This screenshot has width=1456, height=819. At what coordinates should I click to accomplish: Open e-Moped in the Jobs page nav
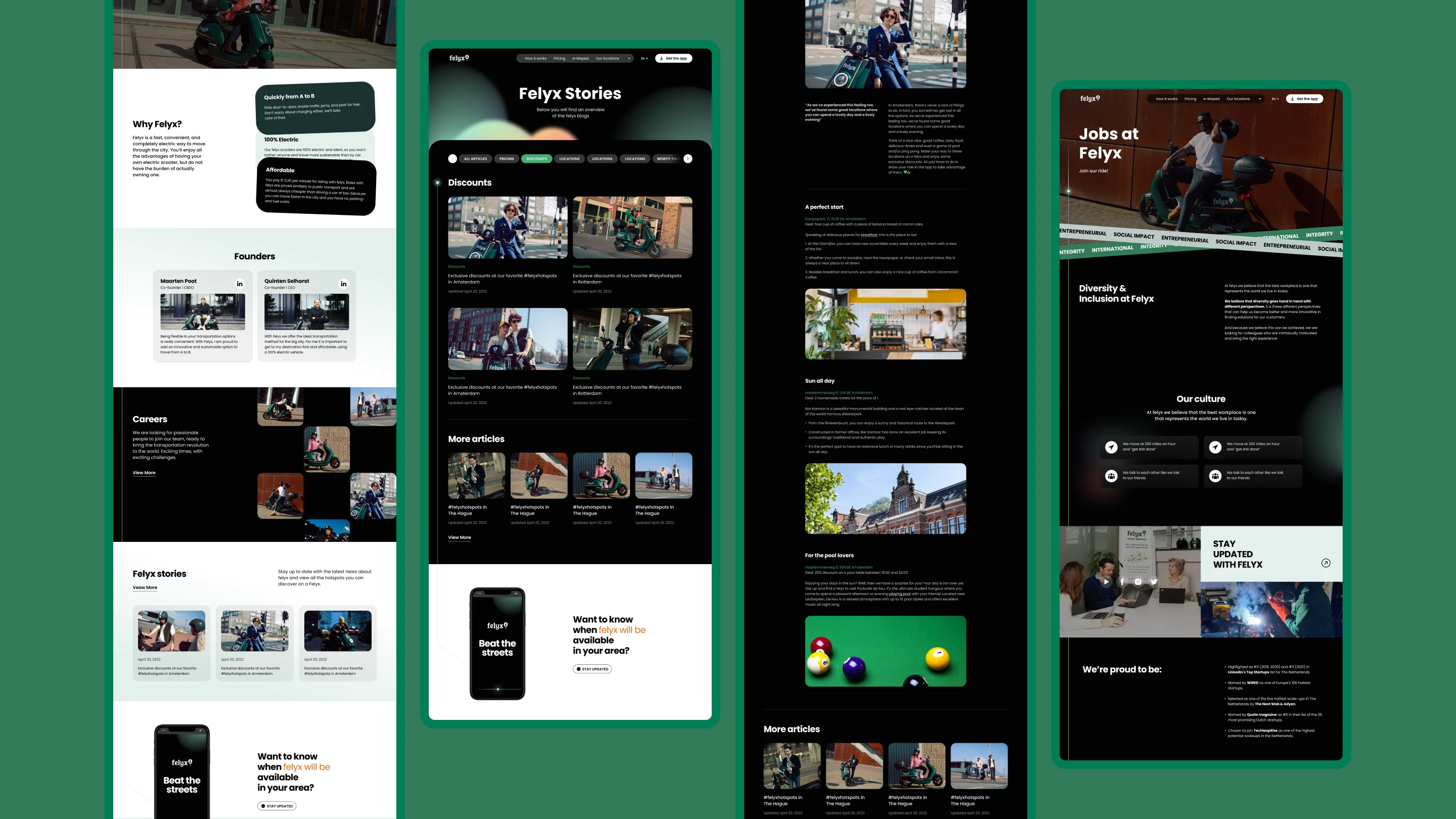[x=1211, y=99]
